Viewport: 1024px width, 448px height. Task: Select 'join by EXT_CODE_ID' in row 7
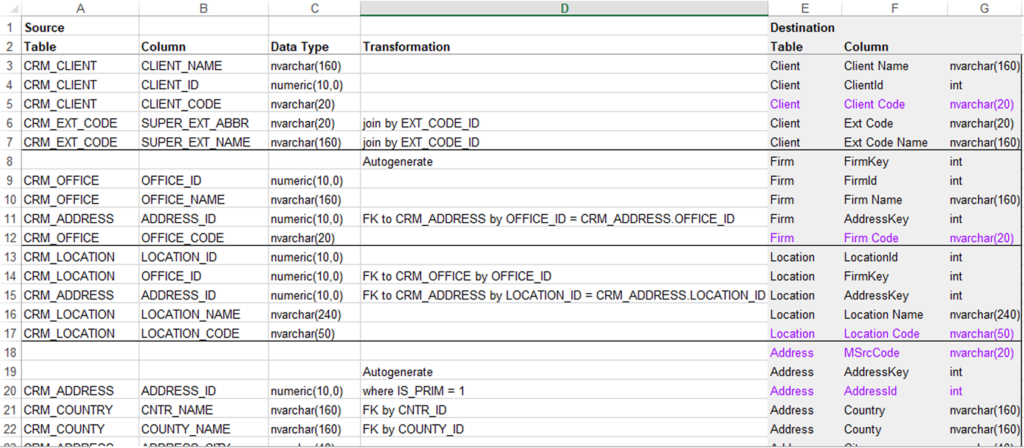click(x=564, y=142)
